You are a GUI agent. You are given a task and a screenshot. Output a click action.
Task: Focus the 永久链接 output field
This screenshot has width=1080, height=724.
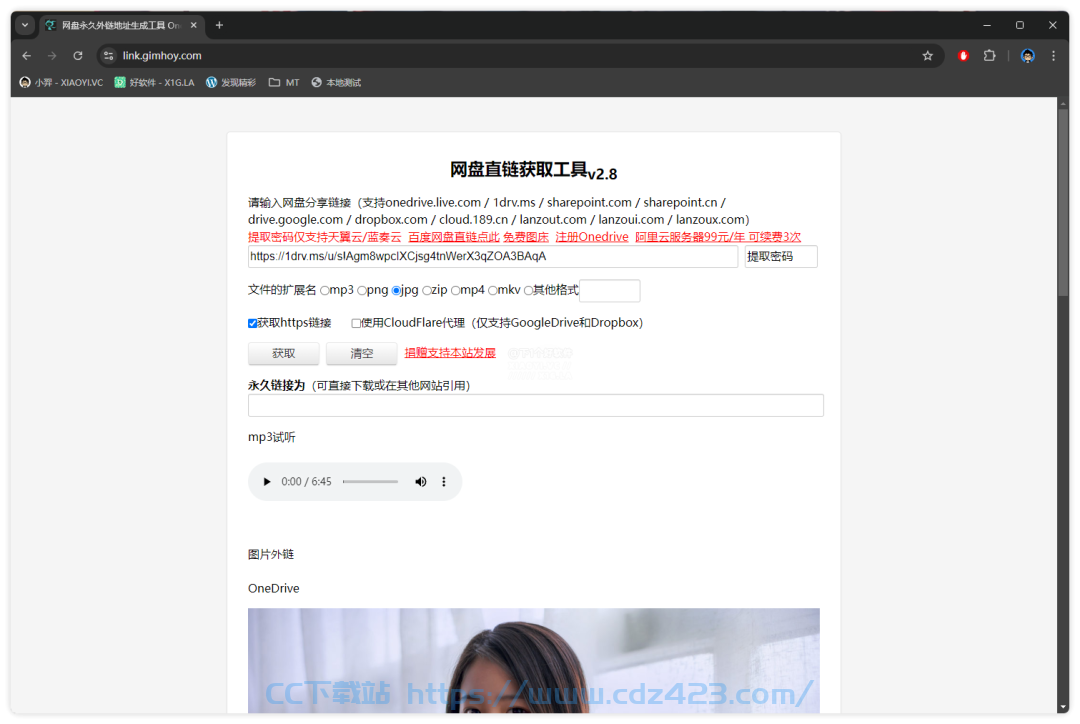(536, 406)
